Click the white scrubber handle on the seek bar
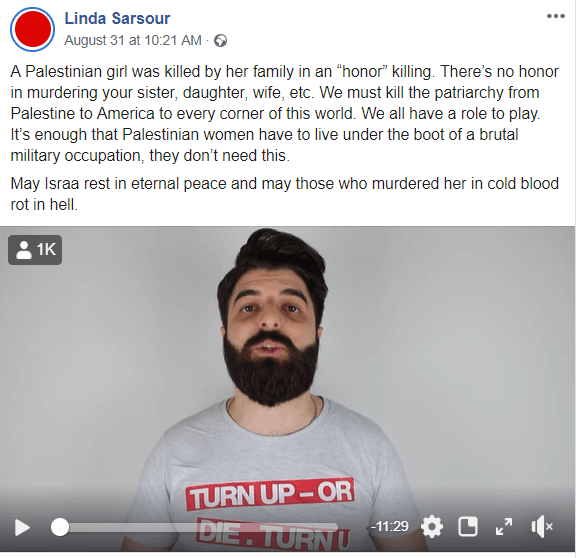Viewport: 576px width, 558px height. (60, 528)
